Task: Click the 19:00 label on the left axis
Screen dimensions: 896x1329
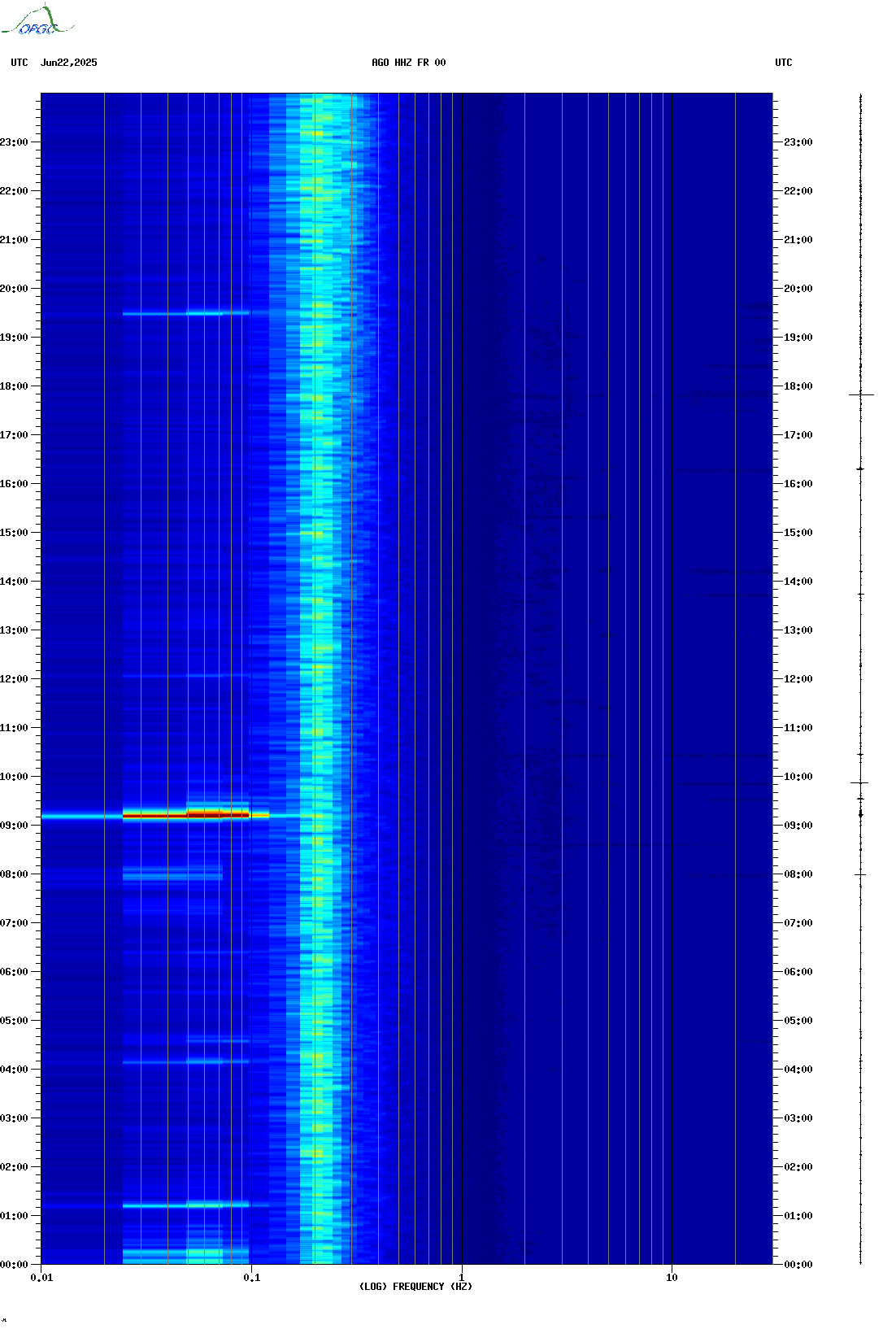Action: [x=14, y=338]
